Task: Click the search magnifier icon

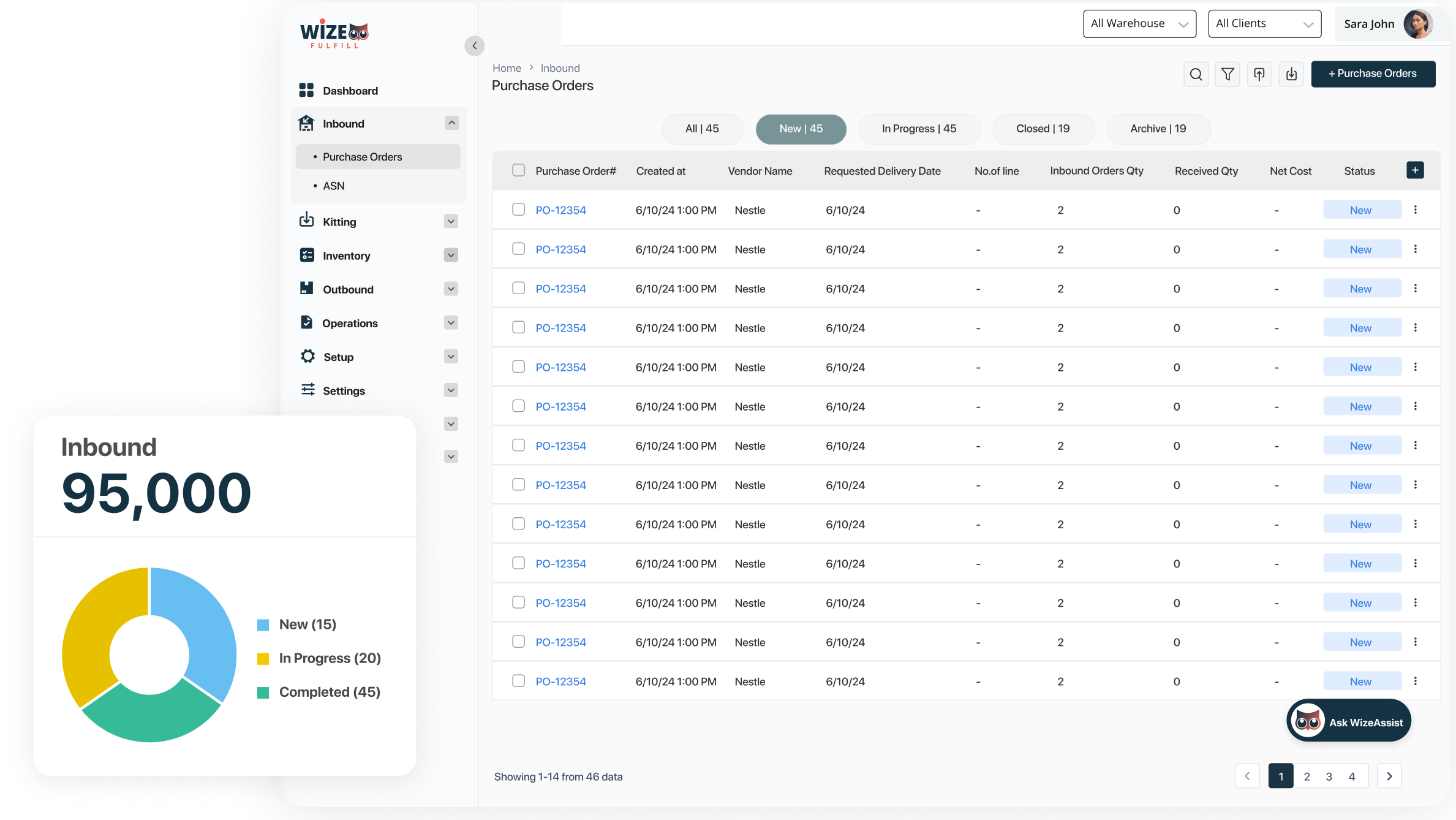Action: pyautogui.click(x=1196, y=74)
